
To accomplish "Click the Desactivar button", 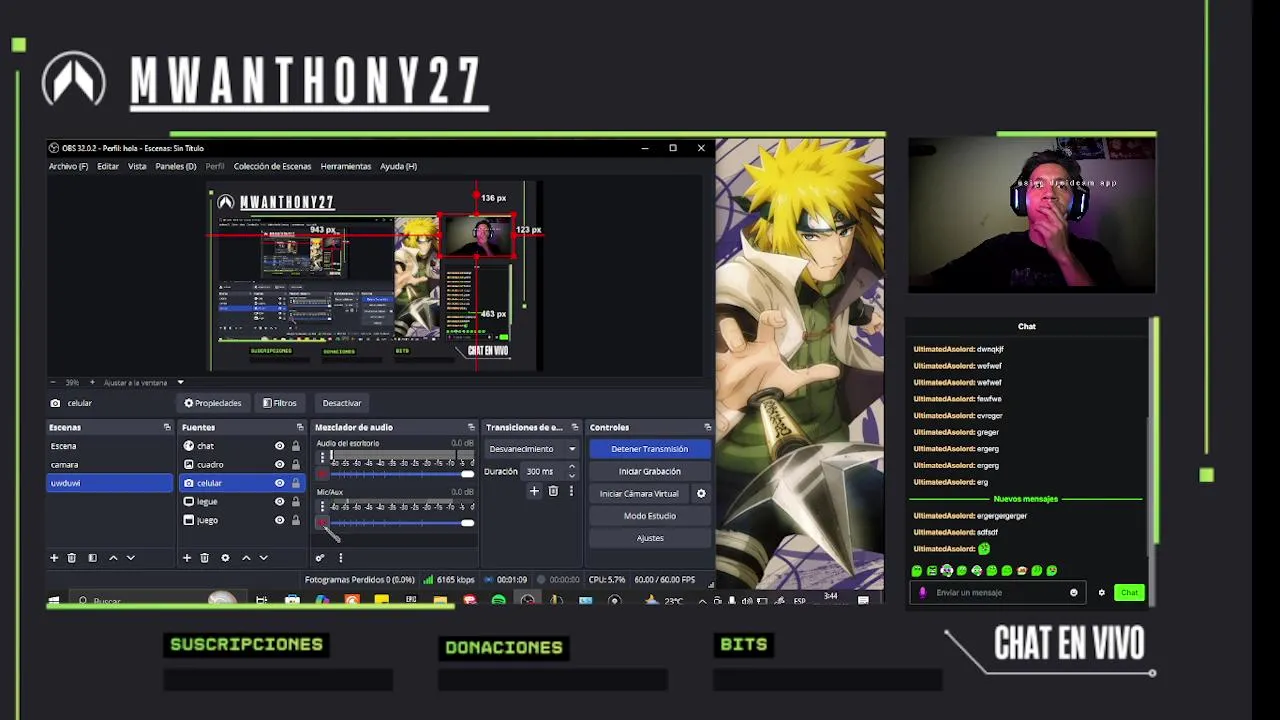I will click(342, 403).
